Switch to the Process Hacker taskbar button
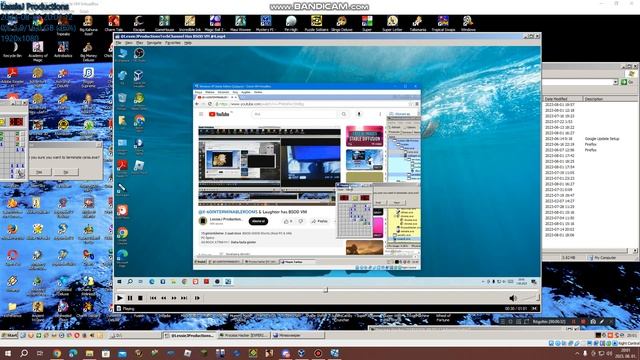Image resolution: width=640 pixels, height=360 pixels. coord(243,336)
